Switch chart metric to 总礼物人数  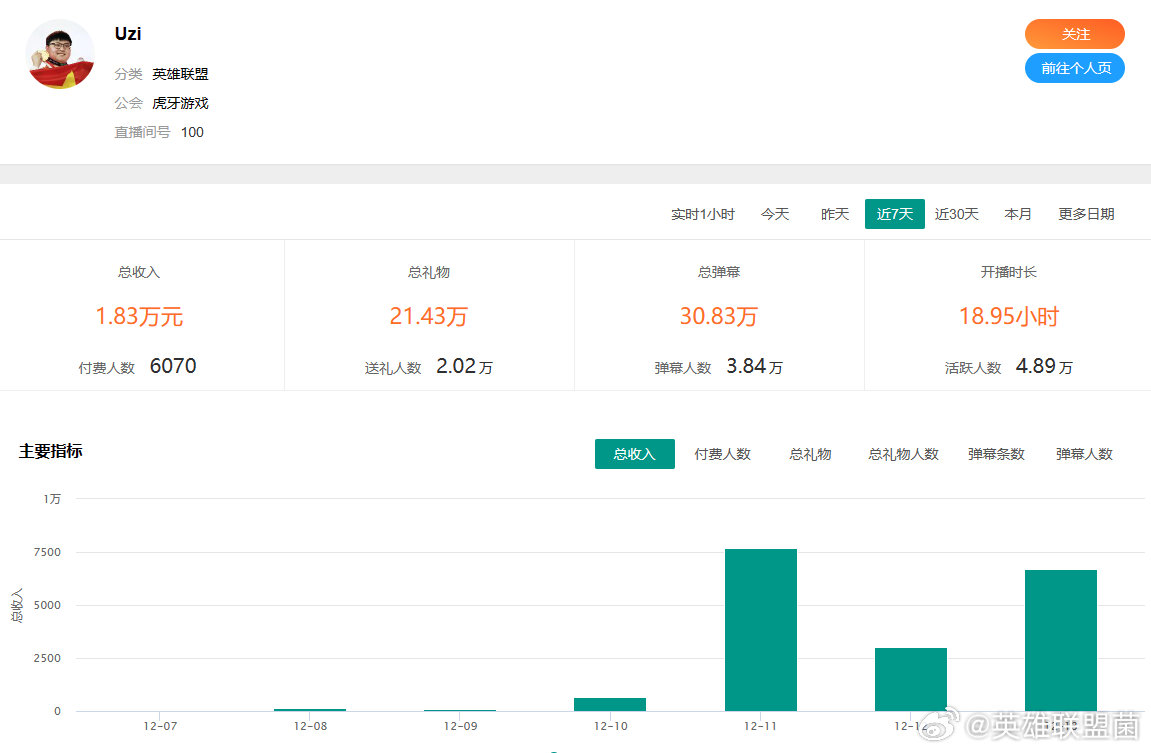(x=904, y=454)
